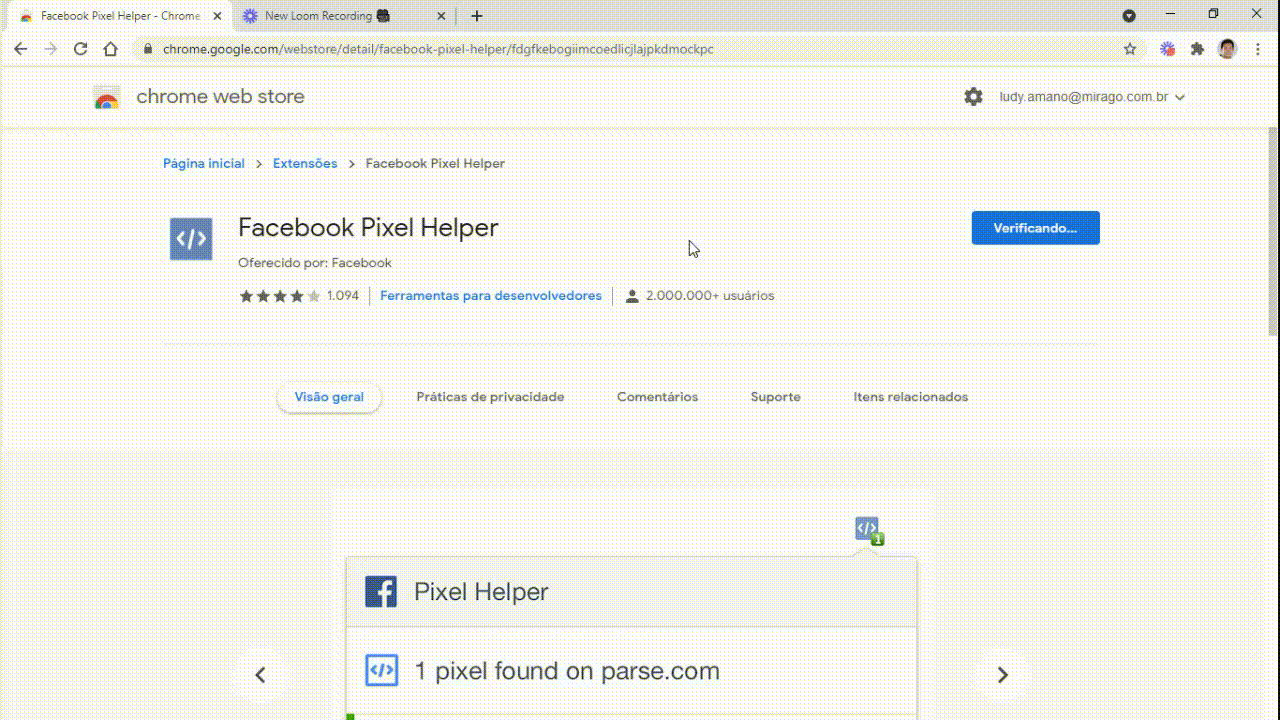1280x720 pixels.
Task: Click the Facebook Pixel Helper extension icon
Action: point(191,239)
